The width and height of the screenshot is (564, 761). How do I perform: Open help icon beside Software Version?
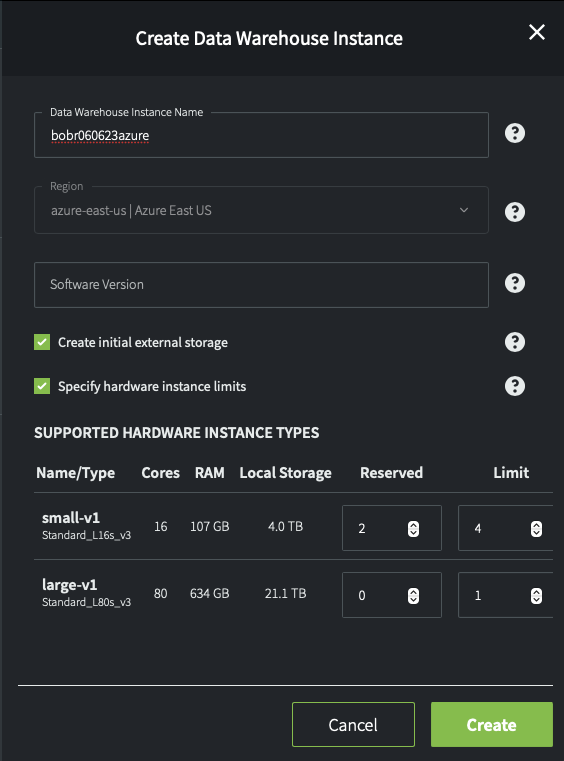point(514,283)
